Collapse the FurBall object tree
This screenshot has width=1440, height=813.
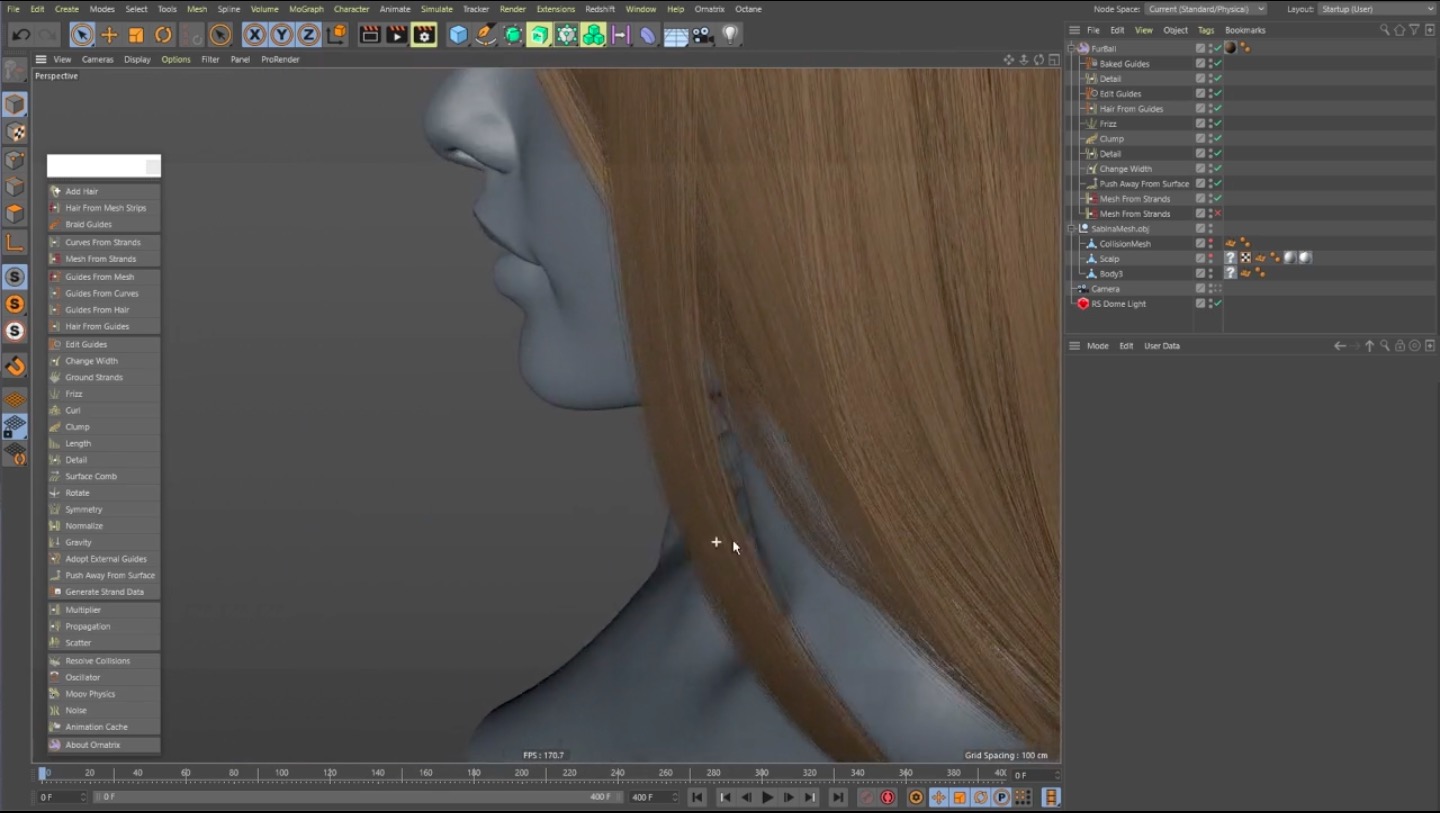pyautogui.click(x=1072, y=48)
